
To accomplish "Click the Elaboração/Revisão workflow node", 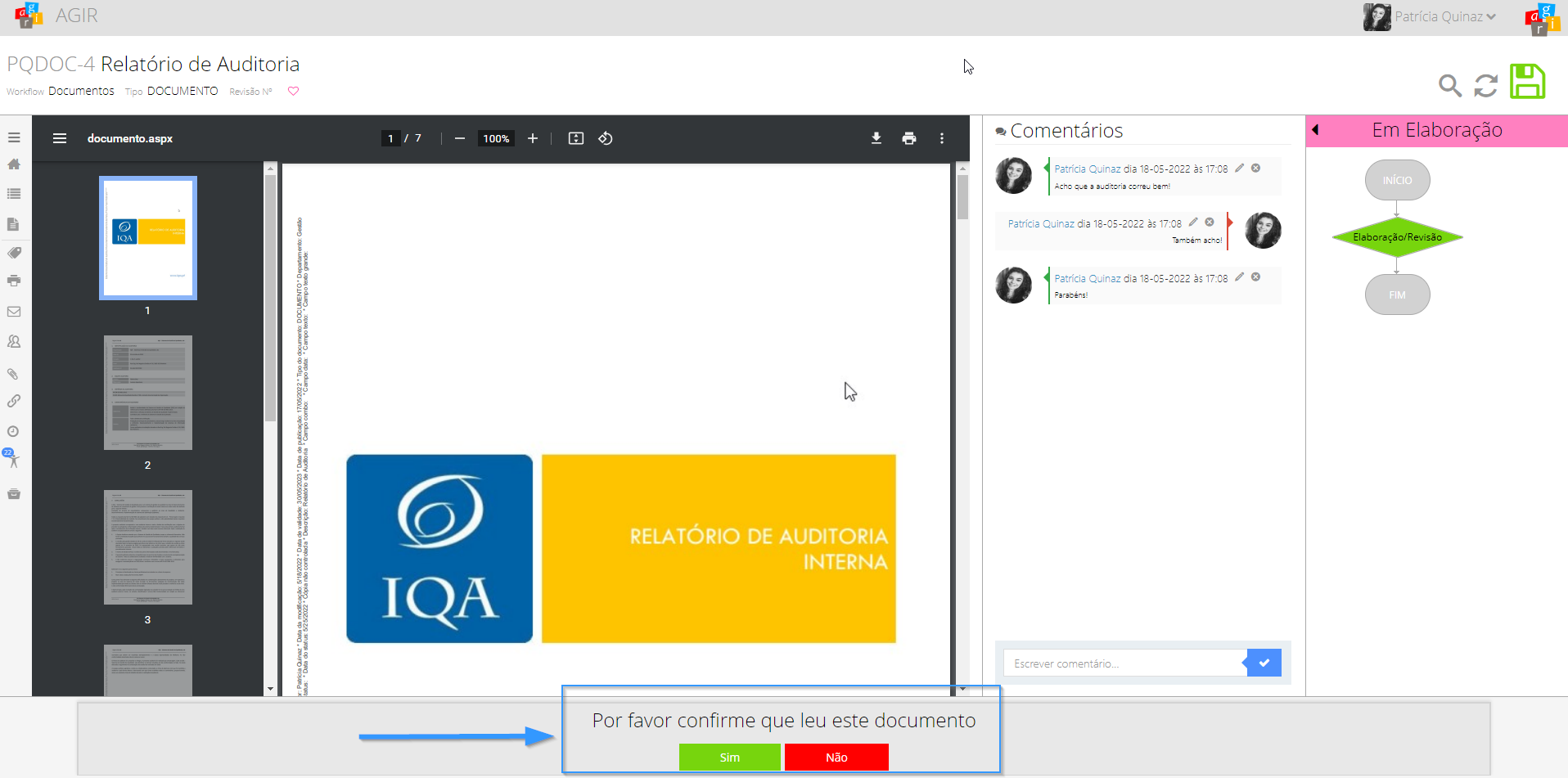I will pyautogui.click(x=1397, y=237).
